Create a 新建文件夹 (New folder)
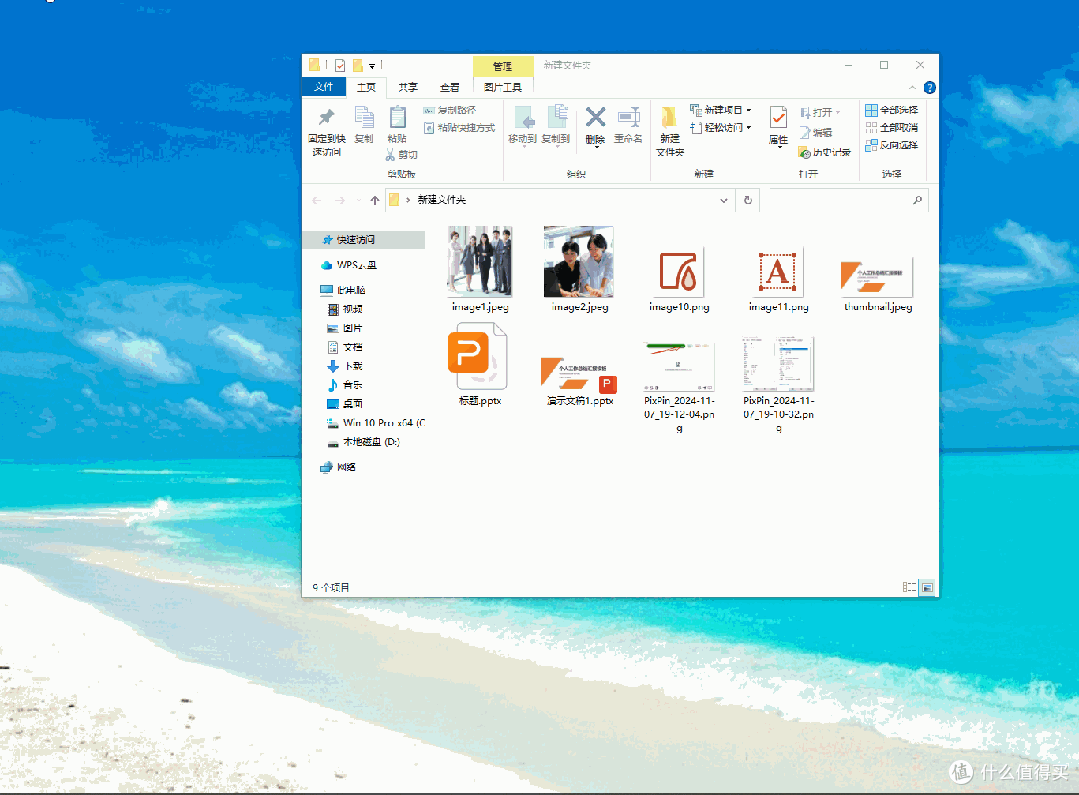This screenshot has width=1079, height=795. tap(670, 131)
